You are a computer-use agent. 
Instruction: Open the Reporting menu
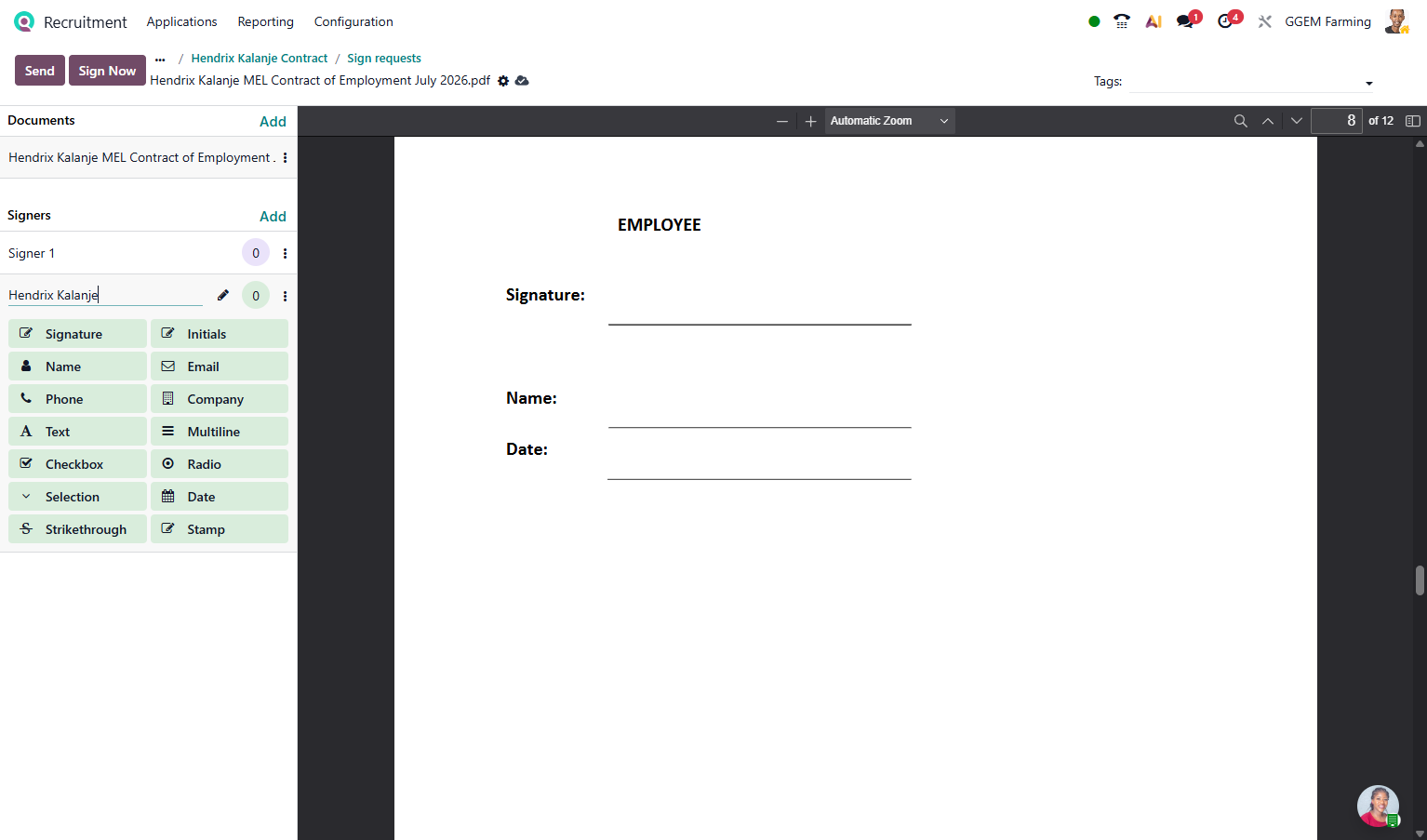point(265,21)
